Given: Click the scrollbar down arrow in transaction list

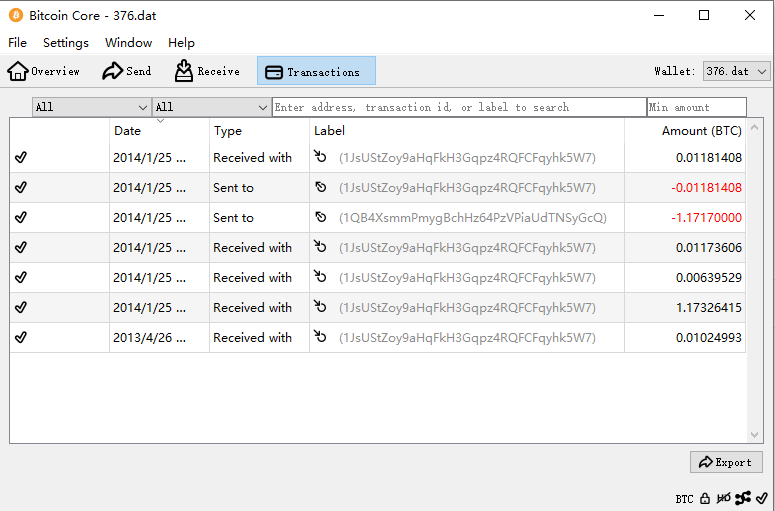Looking at the screenshot, I should [x=755, y=435].
